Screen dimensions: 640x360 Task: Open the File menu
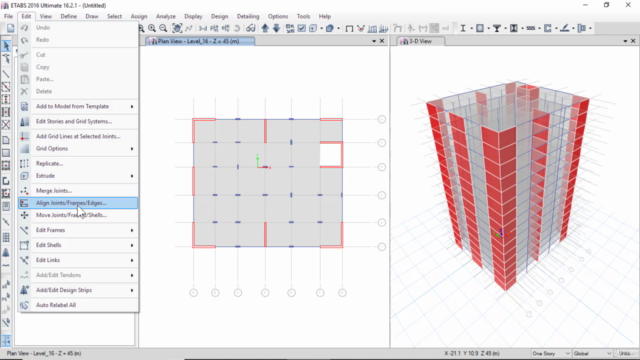[8, 16]
